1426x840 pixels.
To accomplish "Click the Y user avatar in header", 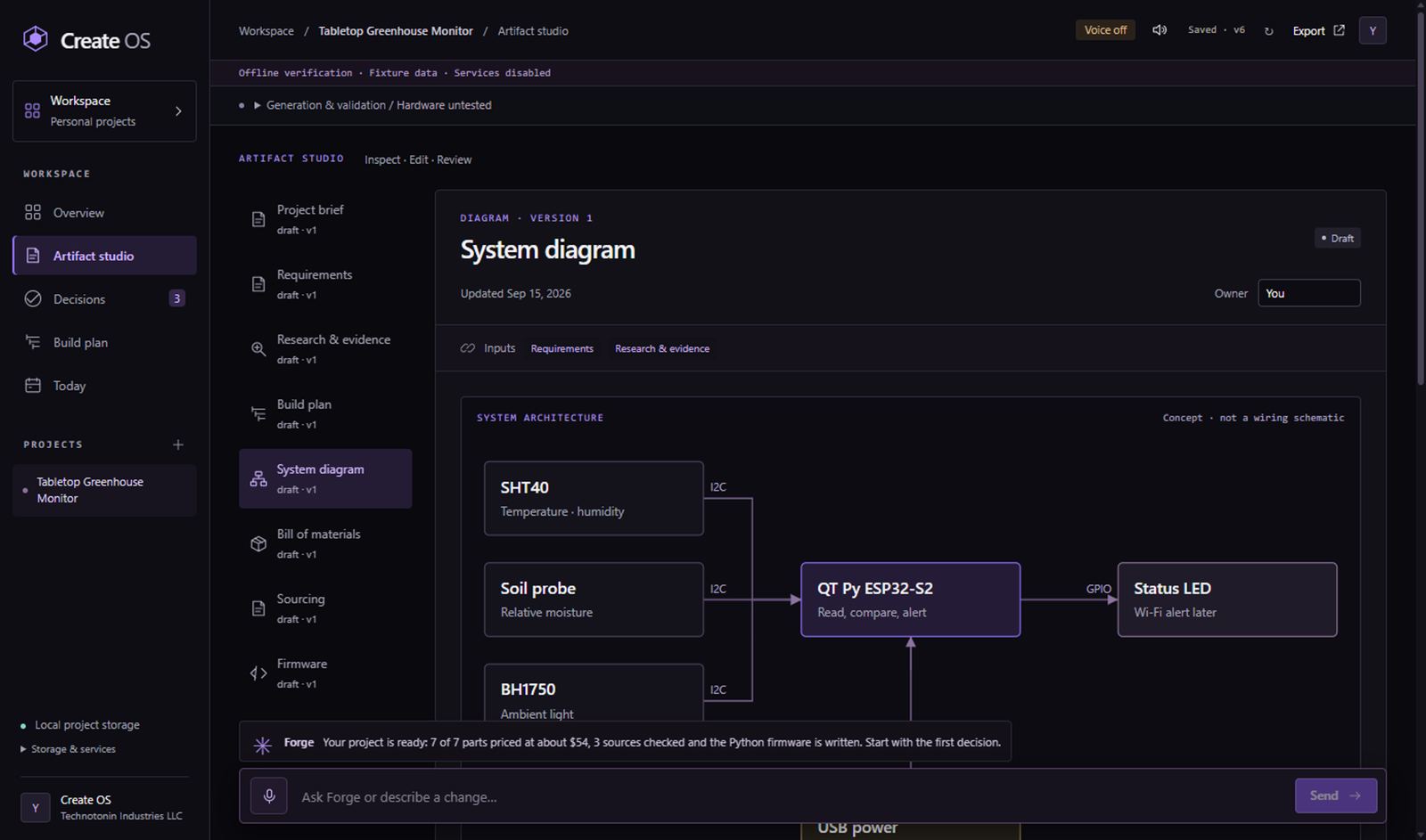I will click(1373, 30).
